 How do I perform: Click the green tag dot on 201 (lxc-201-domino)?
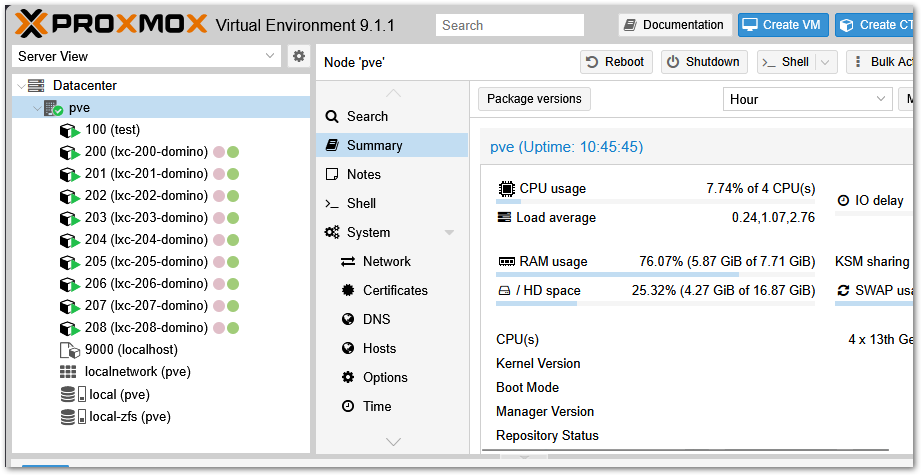tap(233, 174)
